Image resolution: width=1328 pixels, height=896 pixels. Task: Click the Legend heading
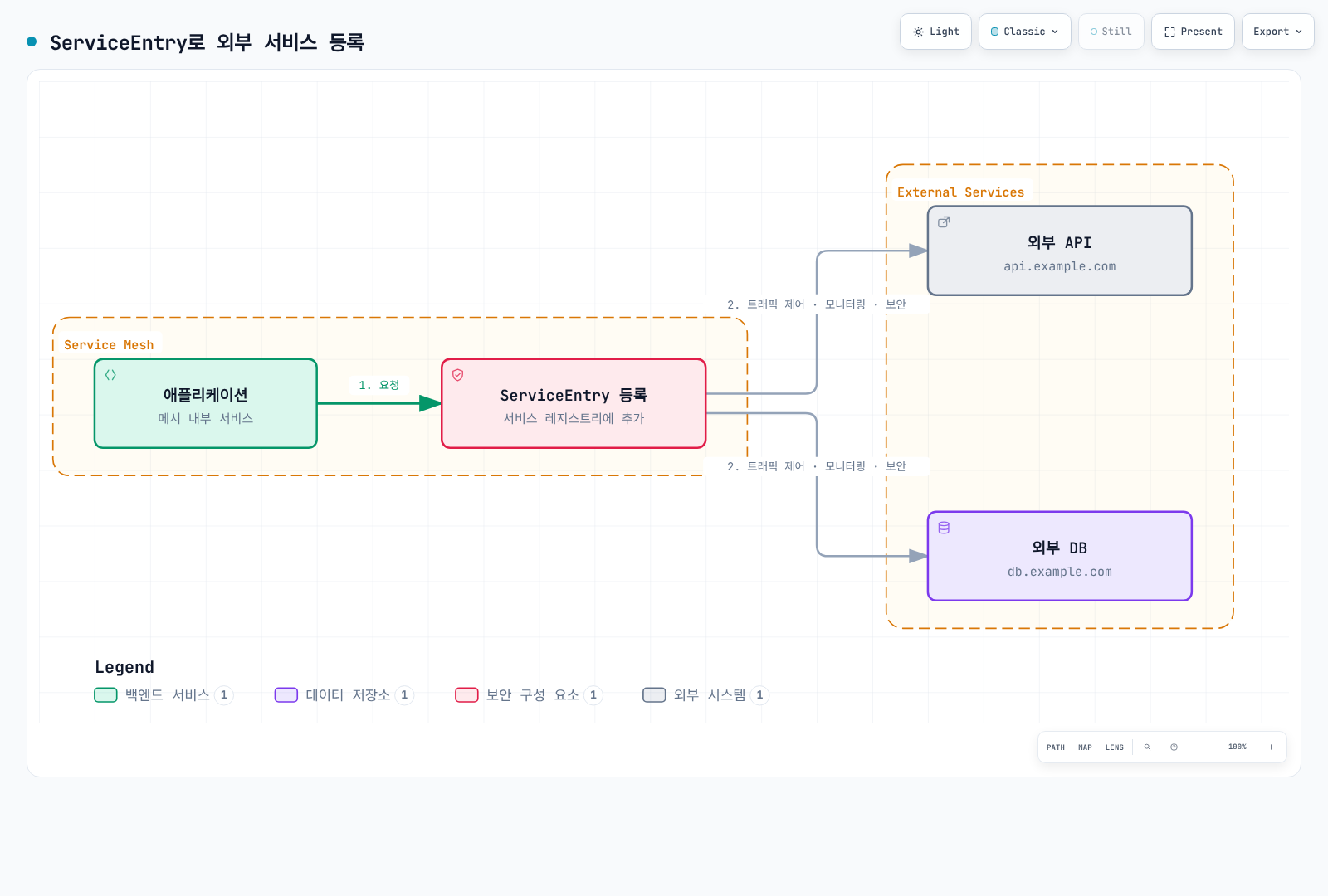124,667
